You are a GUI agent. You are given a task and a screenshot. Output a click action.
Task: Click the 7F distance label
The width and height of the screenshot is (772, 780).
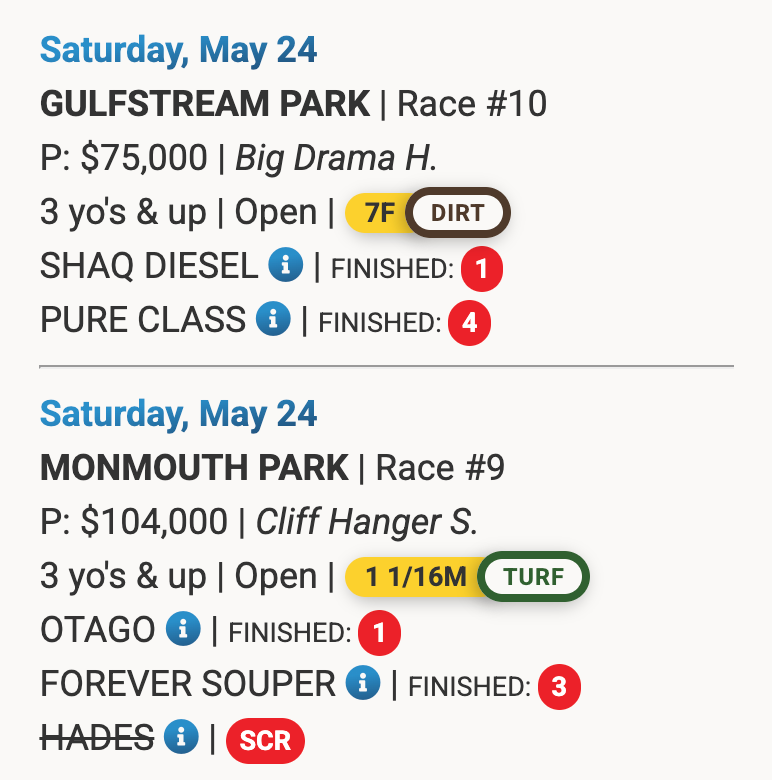tap(379, 213)
